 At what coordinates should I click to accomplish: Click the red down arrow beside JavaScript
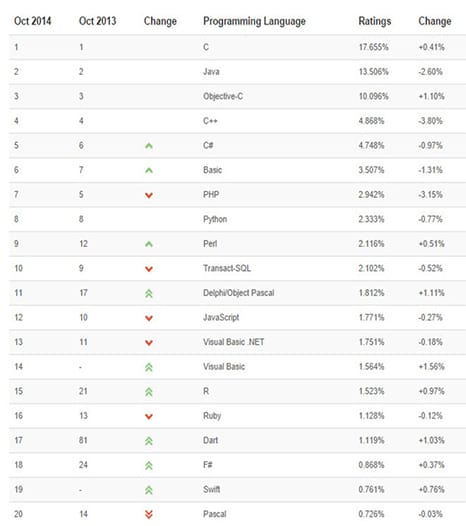coord(149,318)
